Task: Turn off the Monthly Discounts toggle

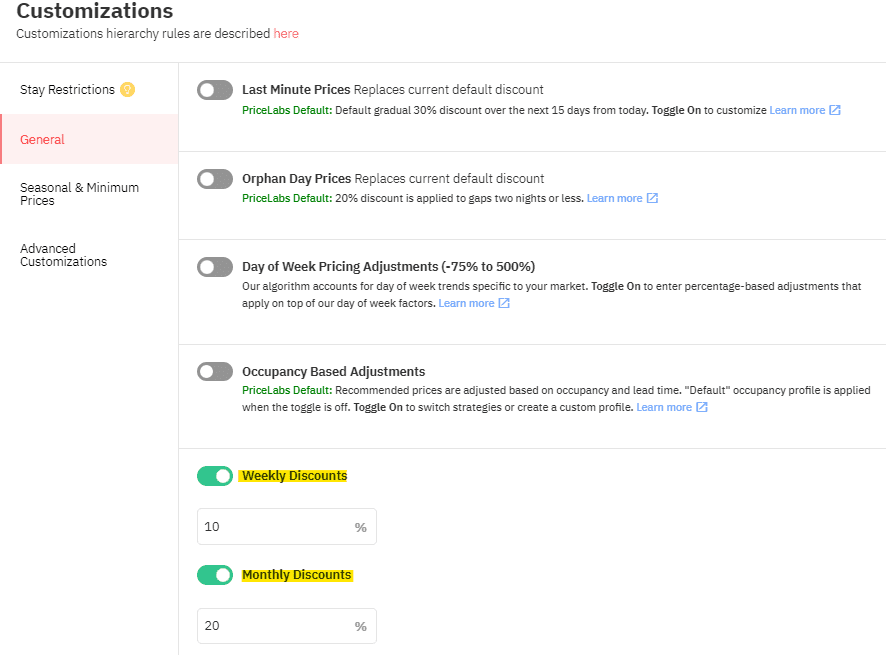Action: pos(214,575)
